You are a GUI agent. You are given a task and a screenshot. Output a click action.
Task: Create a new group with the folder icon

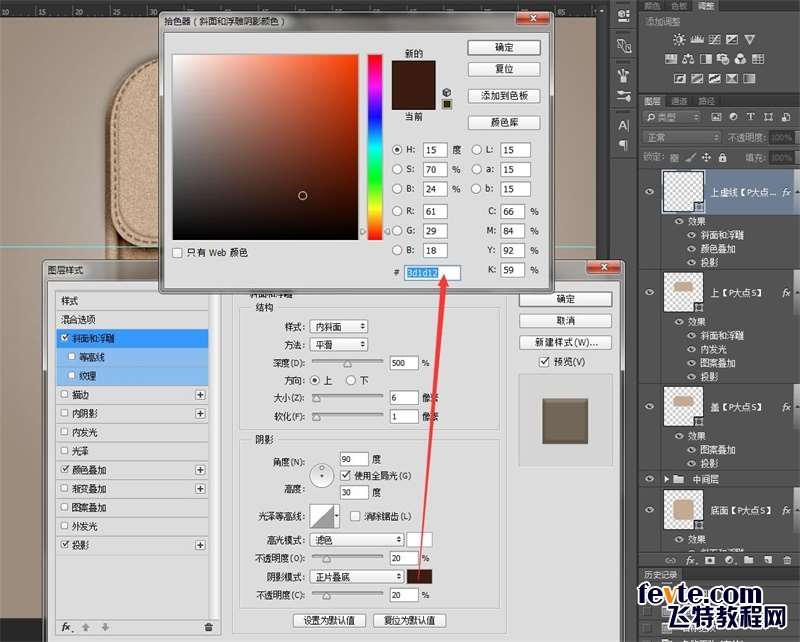(x=748, y=560)
